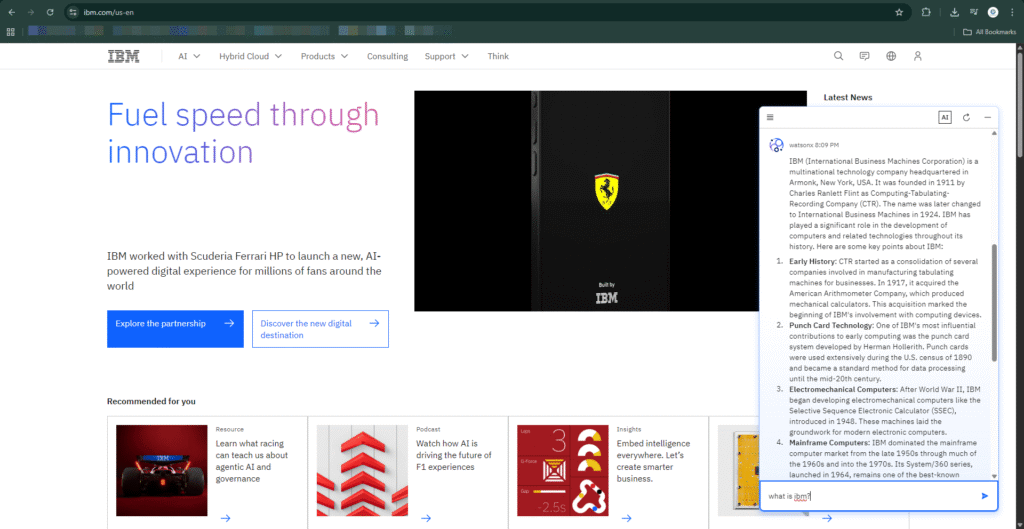Click Discover the new digital destination link
The width and height of the screenshot is (1024, 529).
[320, 329]
